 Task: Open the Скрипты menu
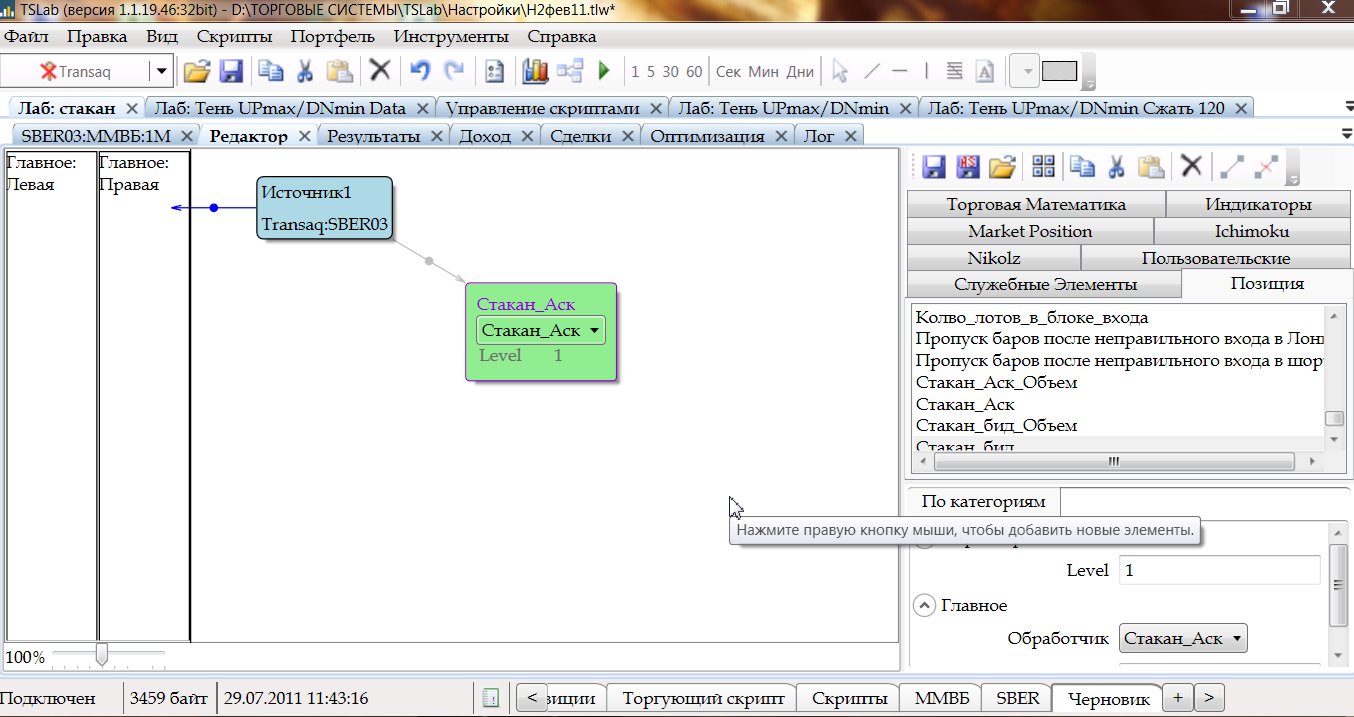tap(234, 37)
